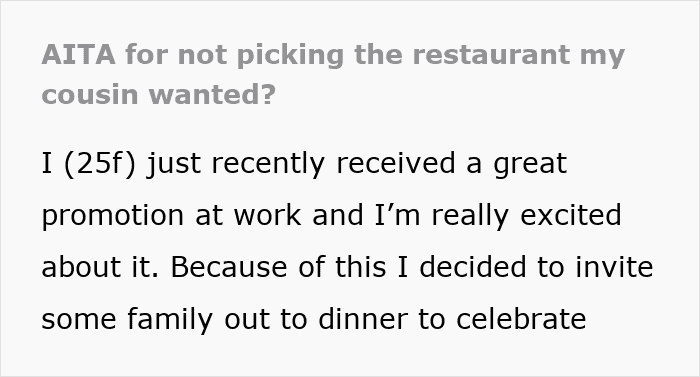Click "cousin wanted?" in the title
The width and height of the screenshot is (700, 377).
click(158, 95)
